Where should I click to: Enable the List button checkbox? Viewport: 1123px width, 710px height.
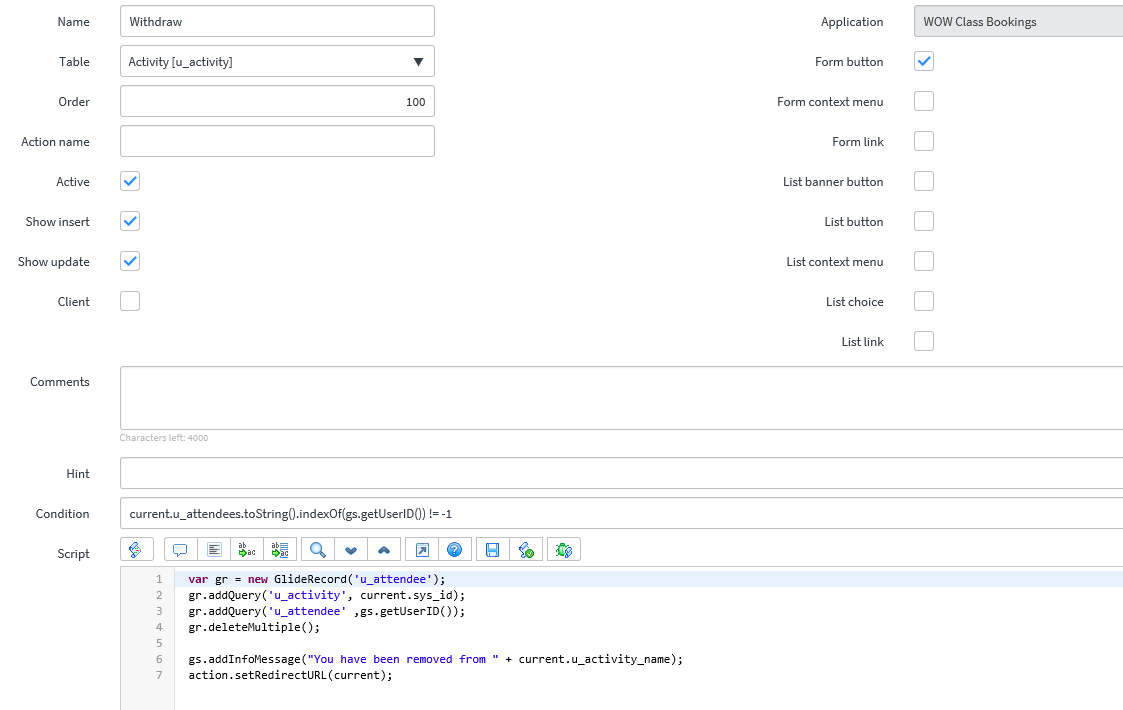coord(923,221)
